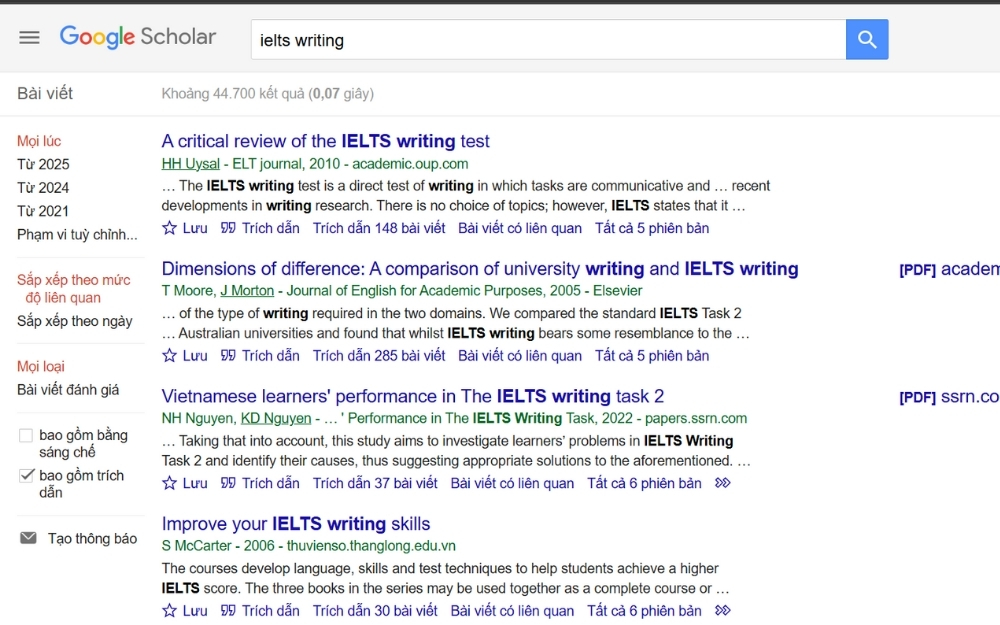This screenshot has width=1000, height=625.
Task: Click the envelope Tạo thông báo alert icon
Action: point(29,538)
